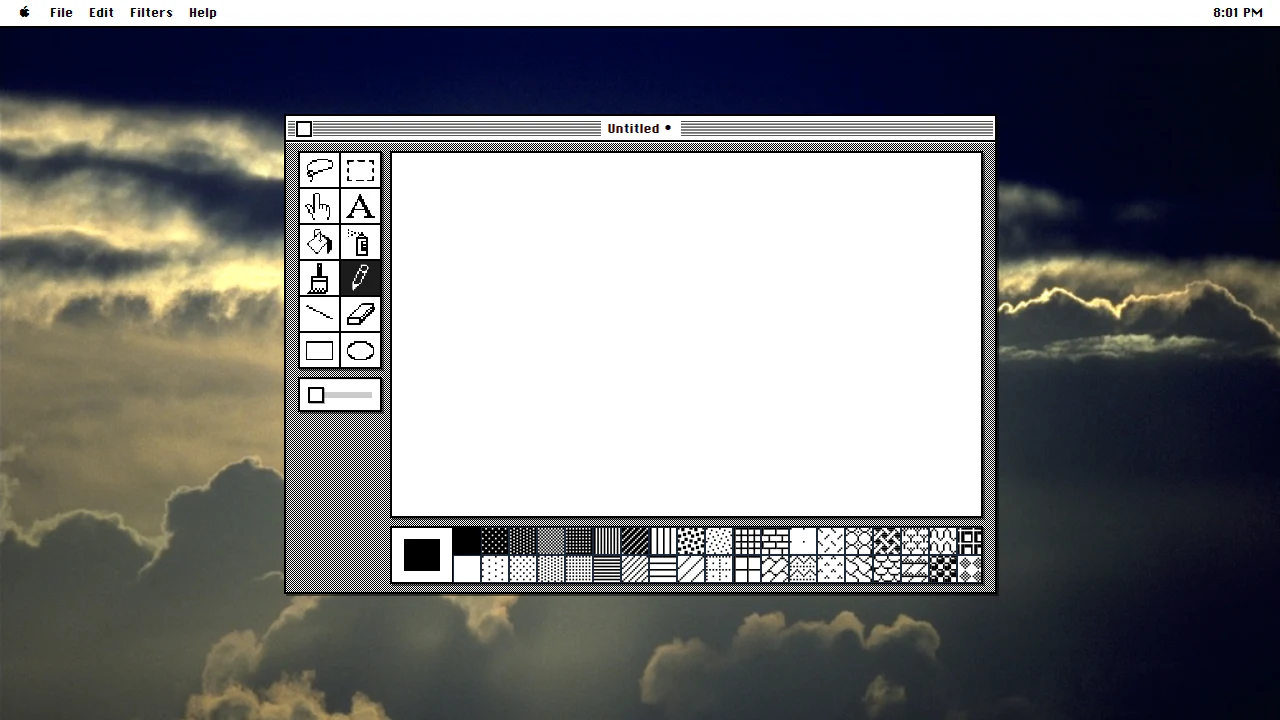Pick the Ellipse shape tool

[360, 350]
